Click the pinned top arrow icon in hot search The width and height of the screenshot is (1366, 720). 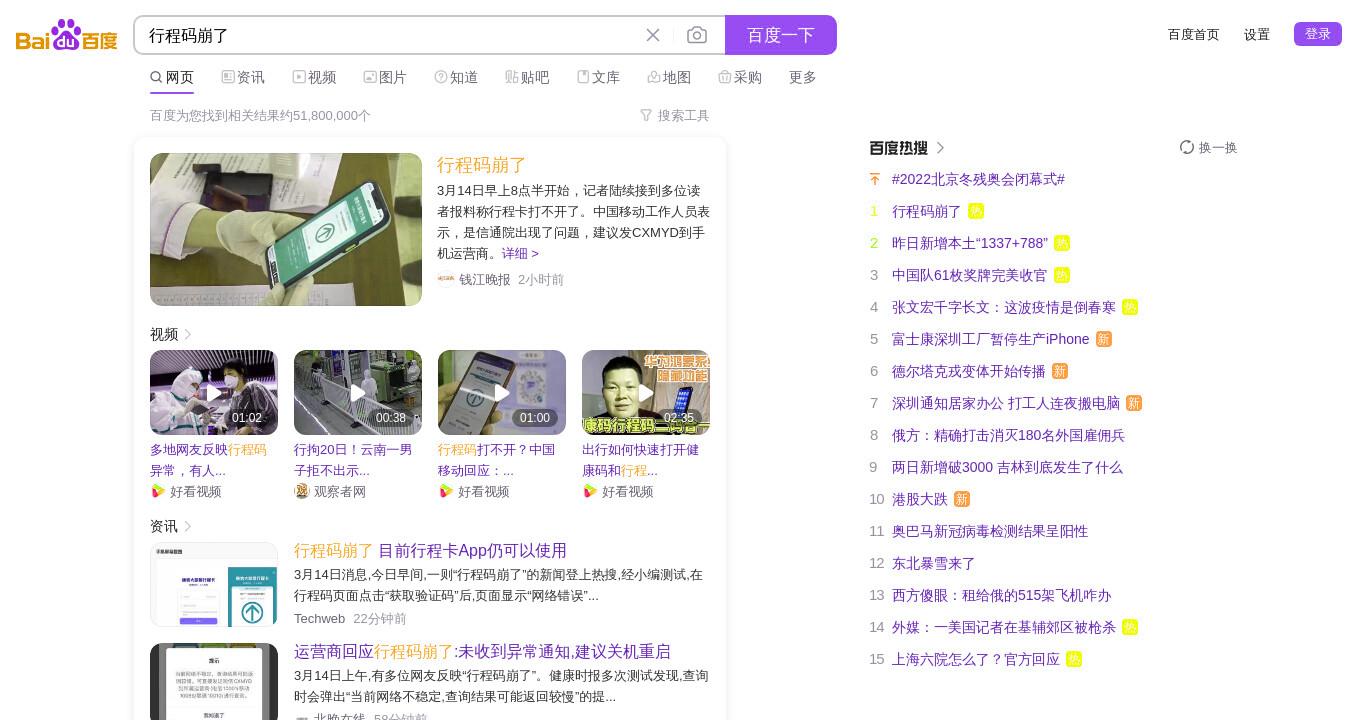click(x=875, y=179)
